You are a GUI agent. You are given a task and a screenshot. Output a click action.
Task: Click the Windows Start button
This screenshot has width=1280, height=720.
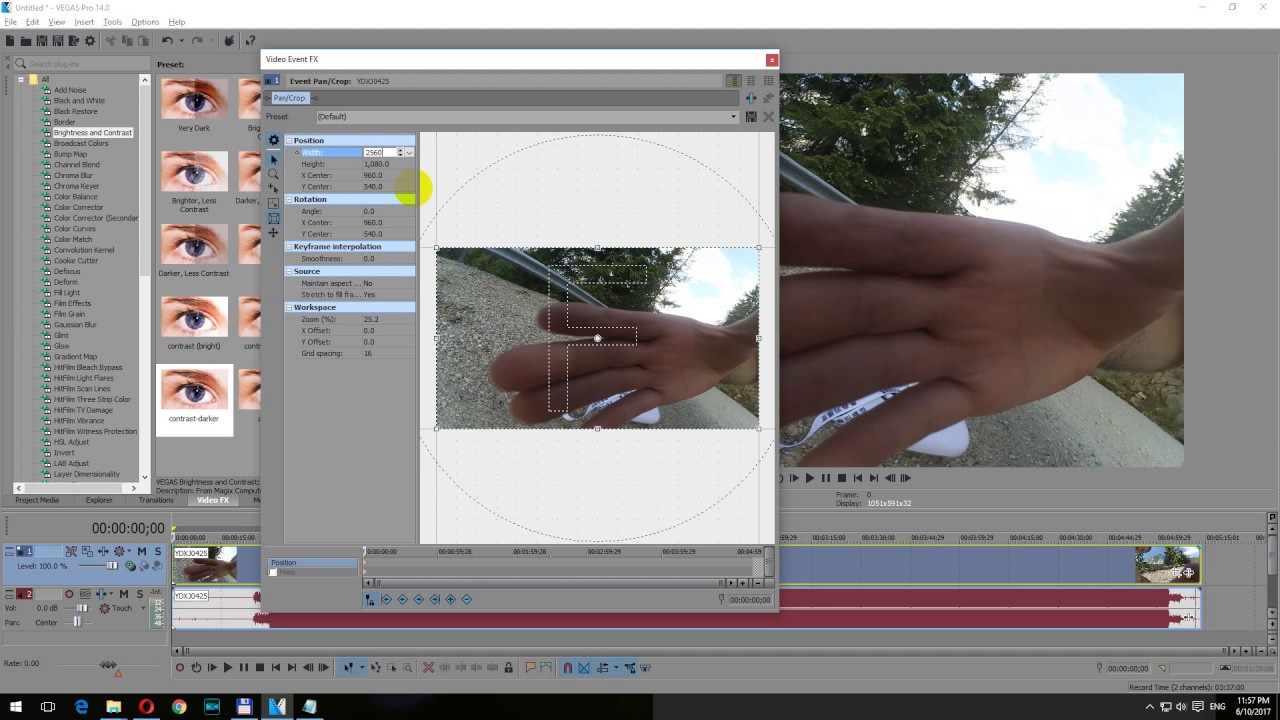coord(15,706)
